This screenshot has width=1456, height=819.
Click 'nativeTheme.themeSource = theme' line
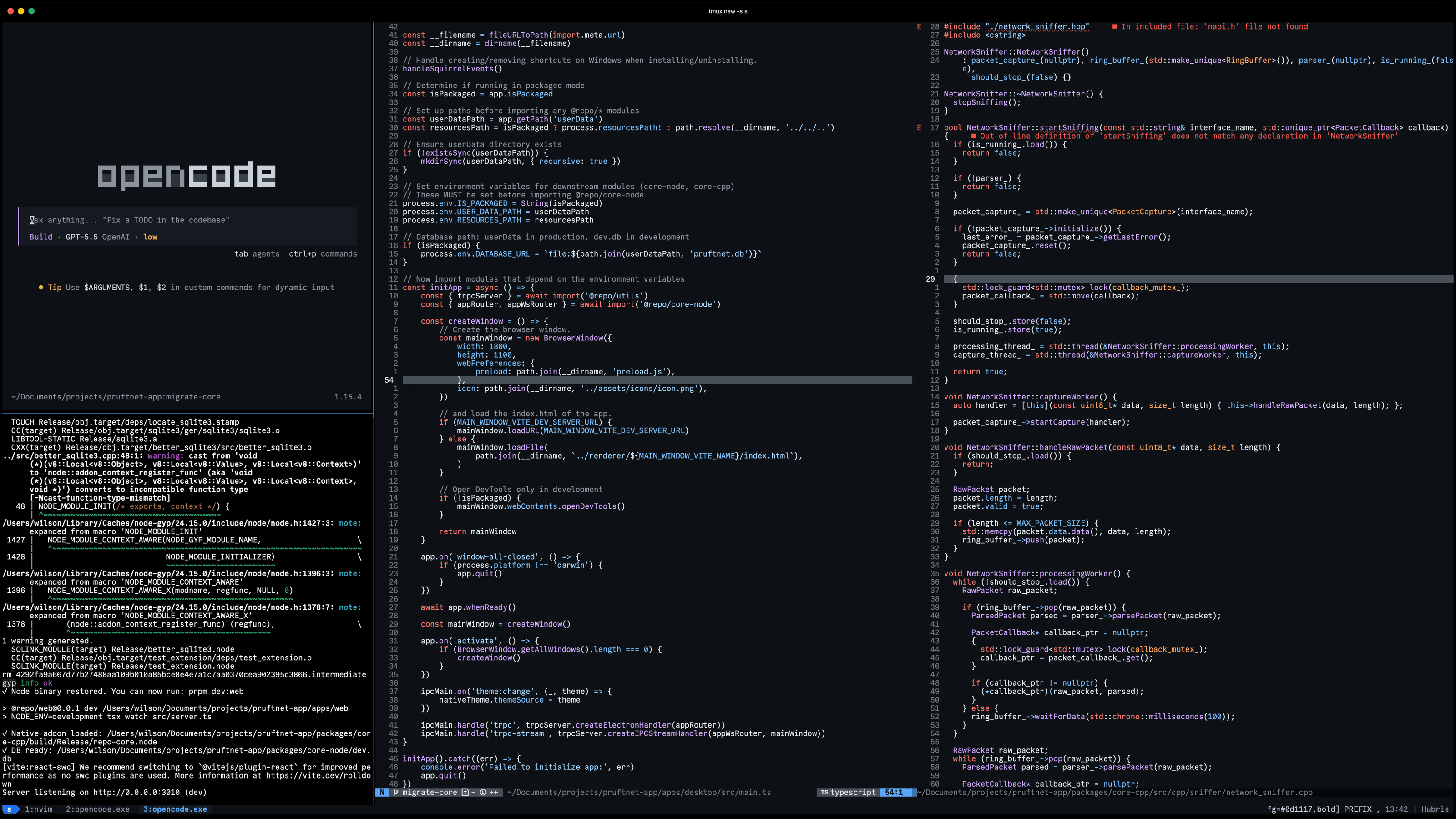click(x=509, y=700)
